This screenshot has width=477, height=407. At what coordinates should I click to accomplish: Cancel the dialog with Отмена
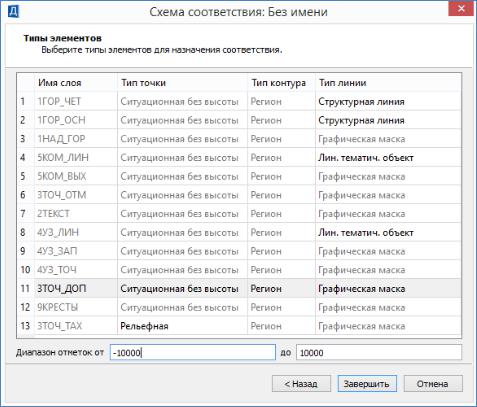[x=433, y=384]
